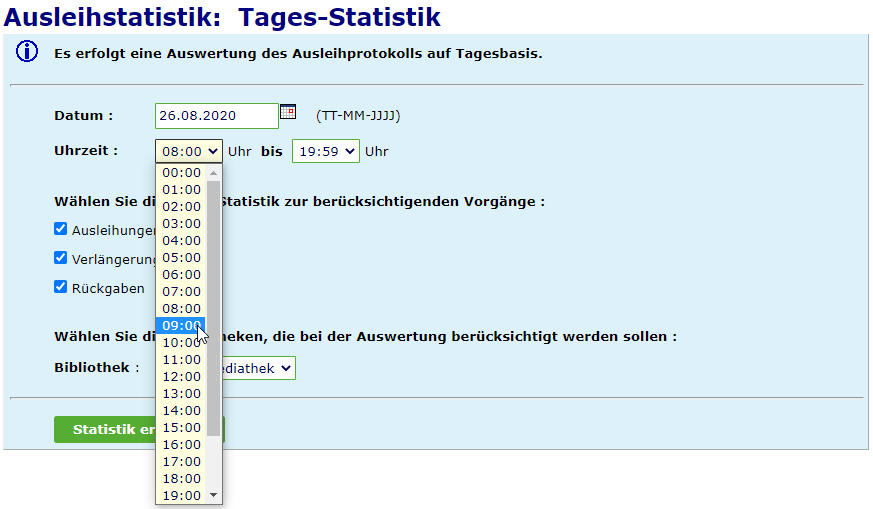Pick 11:00 from the time list
The image size is (873, 509).
181,359
